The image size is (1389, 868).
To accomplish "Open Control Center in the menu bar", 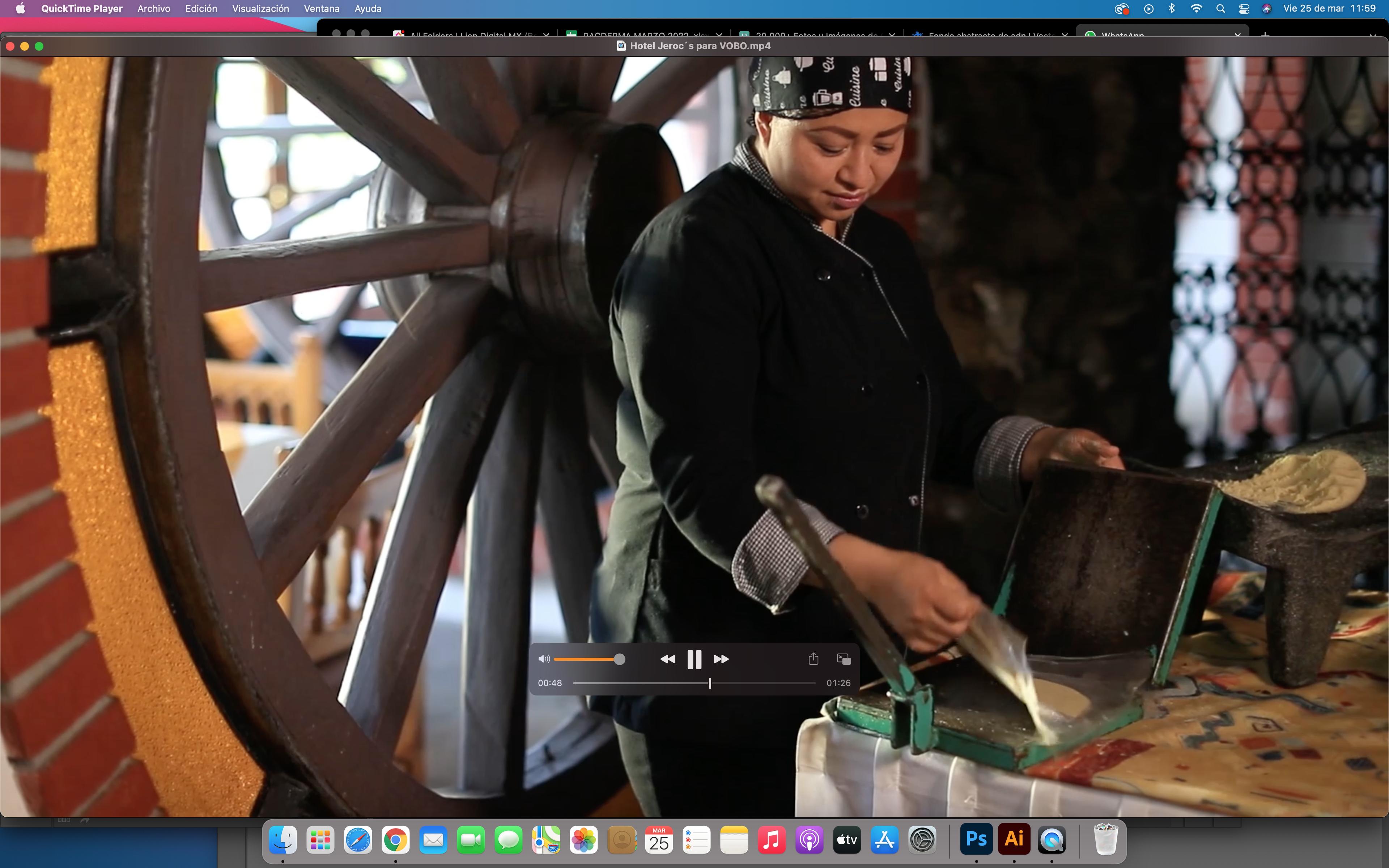I will coord(1244,9).
